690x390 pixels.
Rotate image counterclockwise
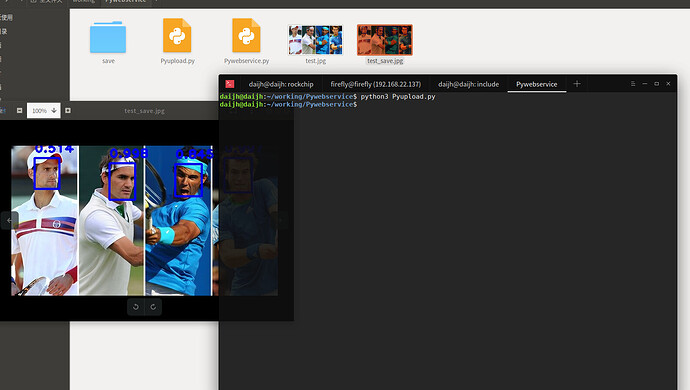pos(136,307)
